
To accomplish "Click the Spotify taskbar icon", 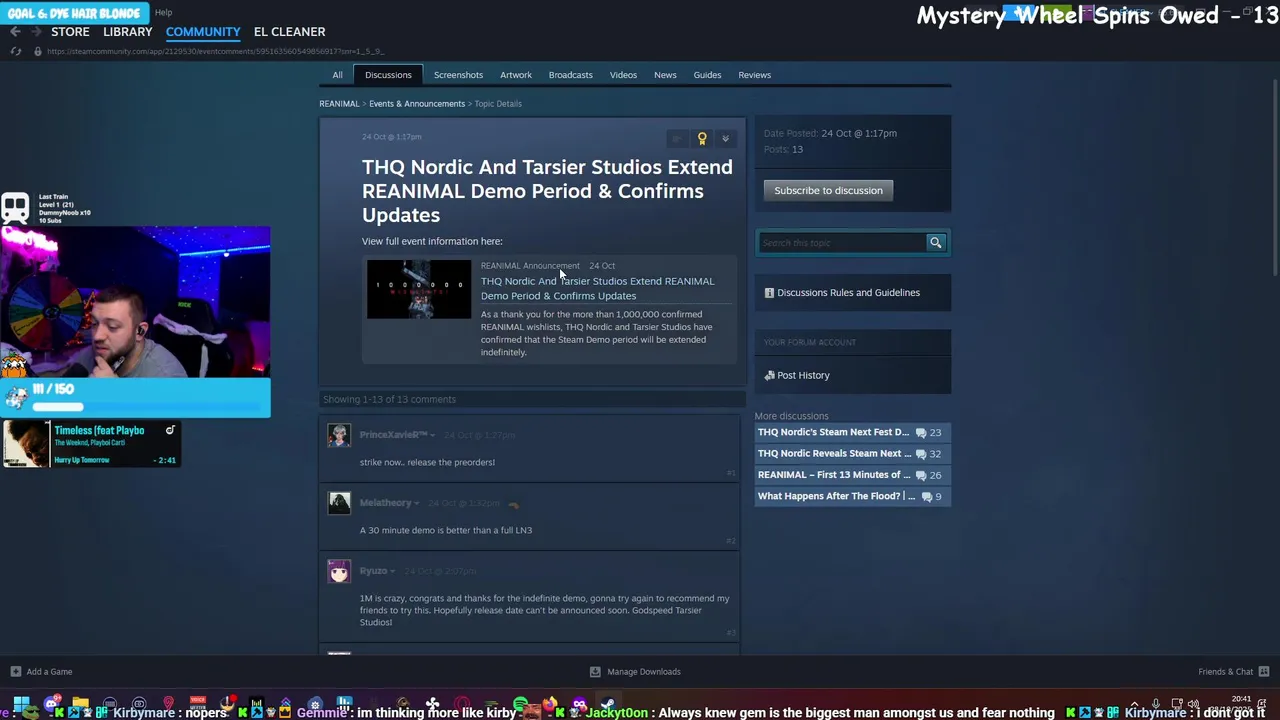I will pyautogui.click(x=520, y=704).
